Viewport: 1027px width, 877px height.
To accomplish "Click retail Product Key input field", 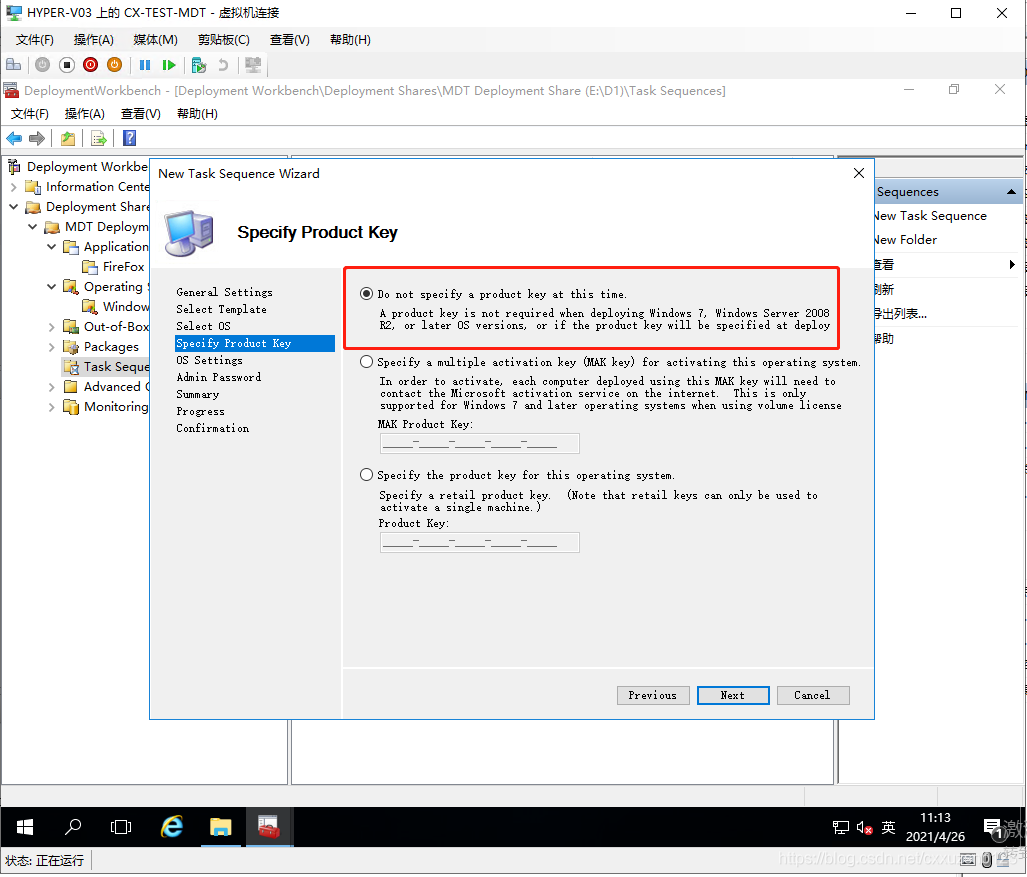I will (479, 542).
